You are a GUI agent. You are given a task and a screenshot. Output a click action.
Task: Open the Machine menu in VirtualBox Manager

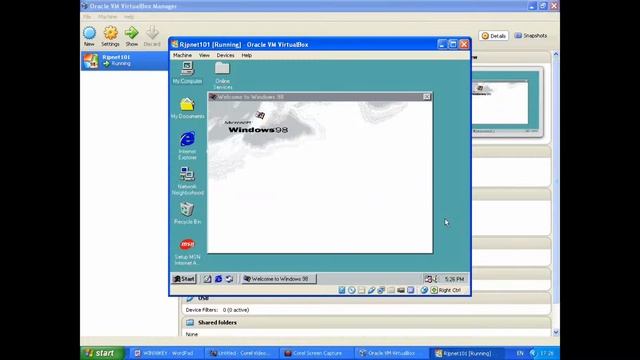coord(107,17)
